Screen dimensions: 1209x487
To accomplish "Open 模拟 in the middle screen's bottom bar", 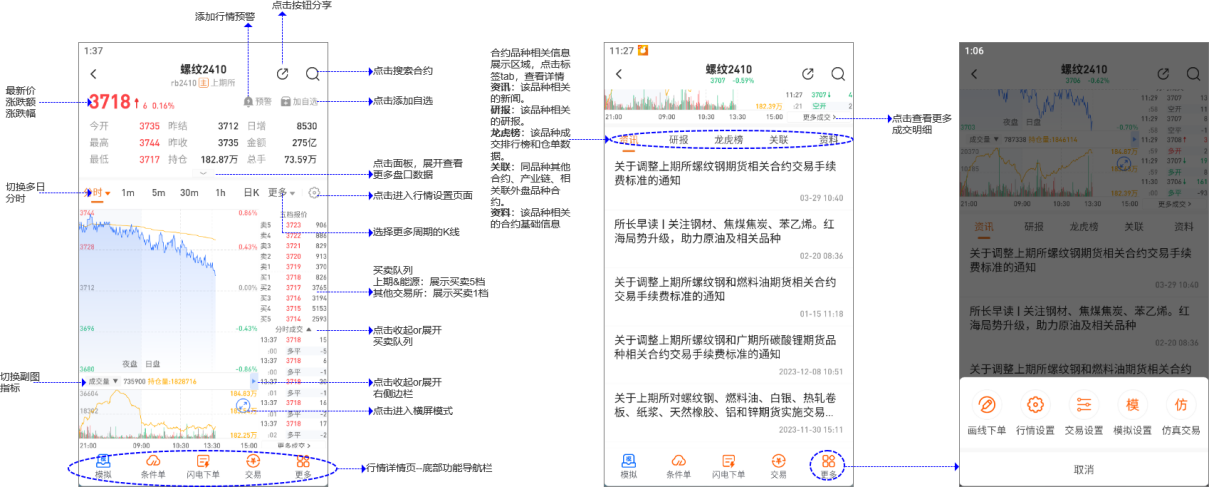I will pos(628,466).
